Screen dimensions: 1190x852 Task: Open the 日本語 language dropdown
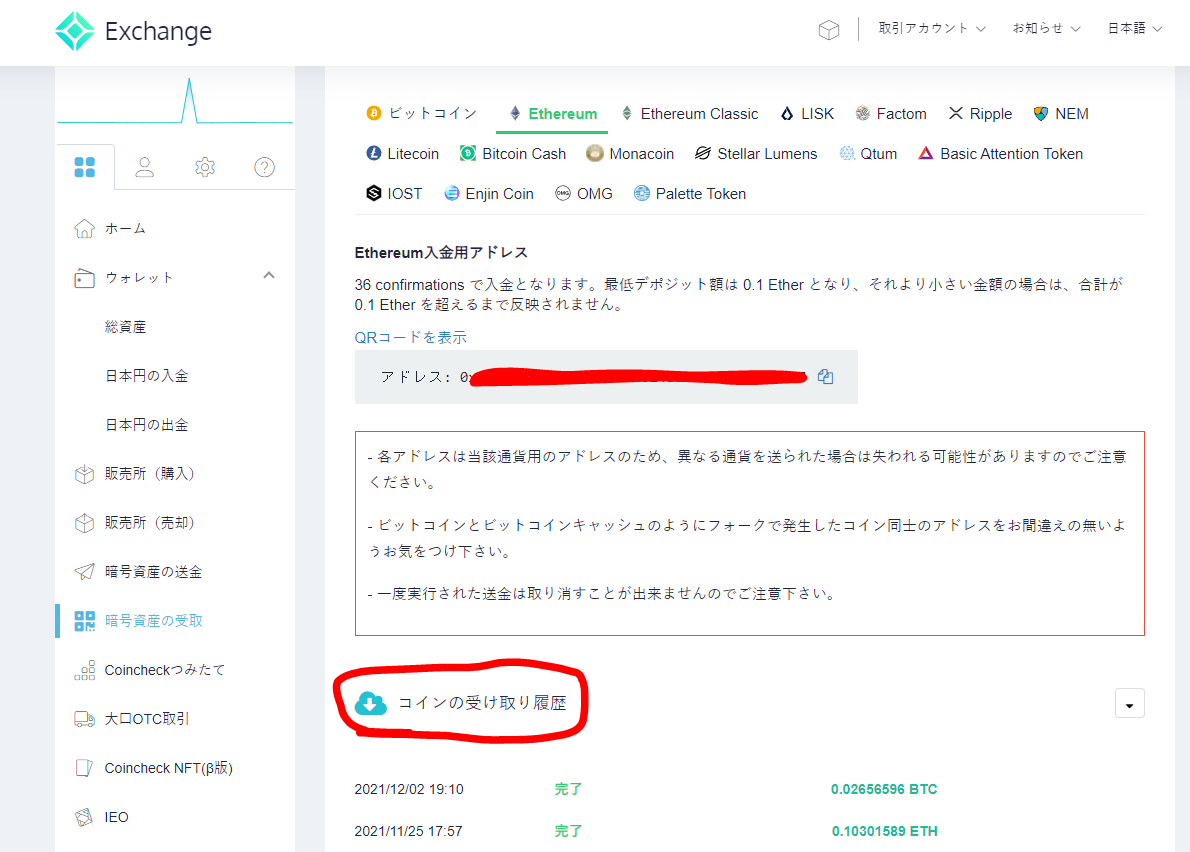pyautogui.click(x=1134, y=29)
